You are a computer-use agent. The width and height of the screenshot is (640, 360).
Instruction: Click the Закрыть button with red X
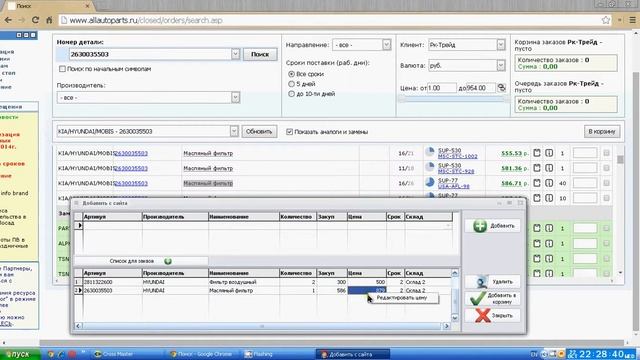[492, 316]
